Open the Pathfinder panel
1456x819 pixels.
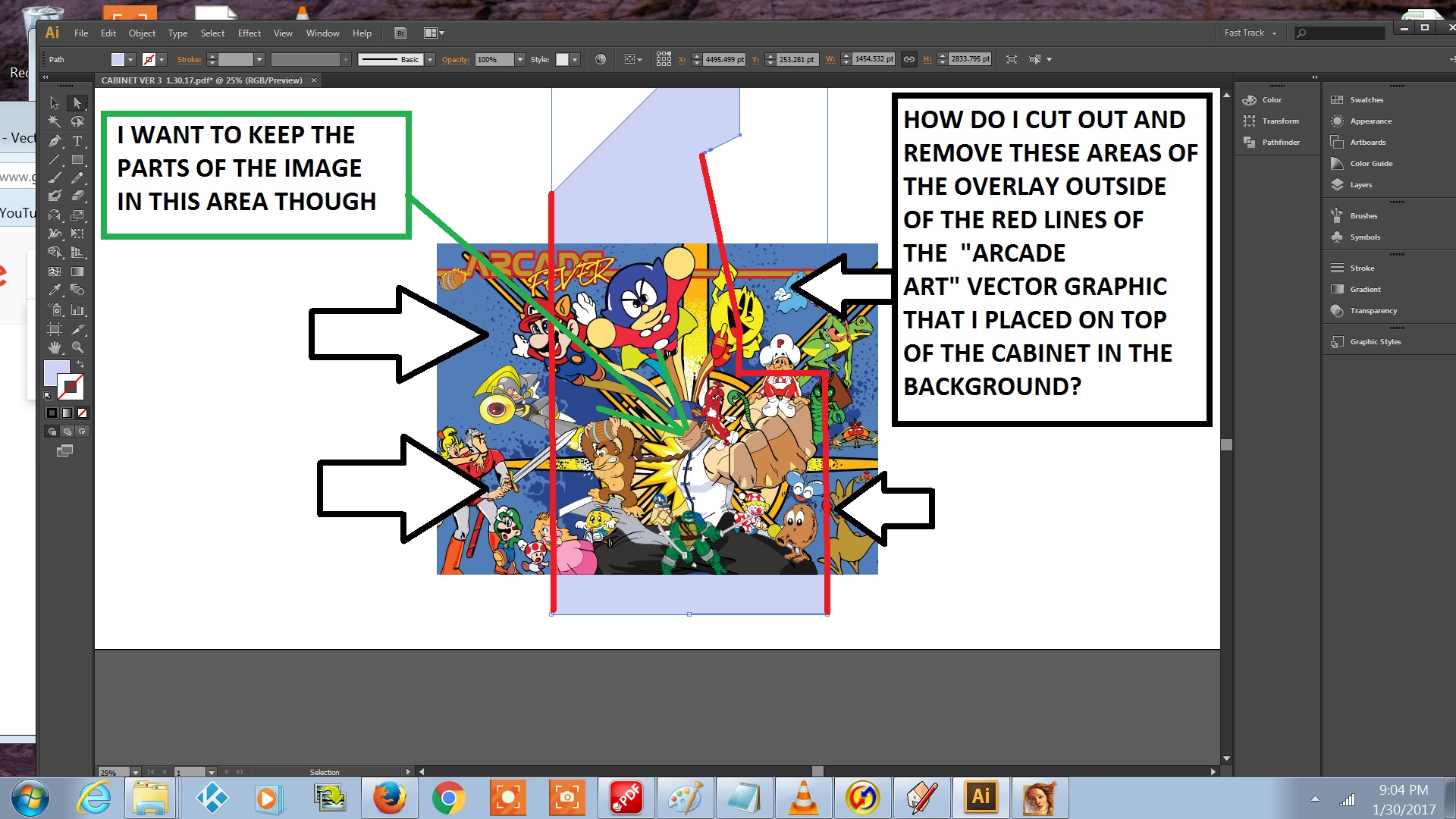pyautogui.click(x=1272, y=142)
